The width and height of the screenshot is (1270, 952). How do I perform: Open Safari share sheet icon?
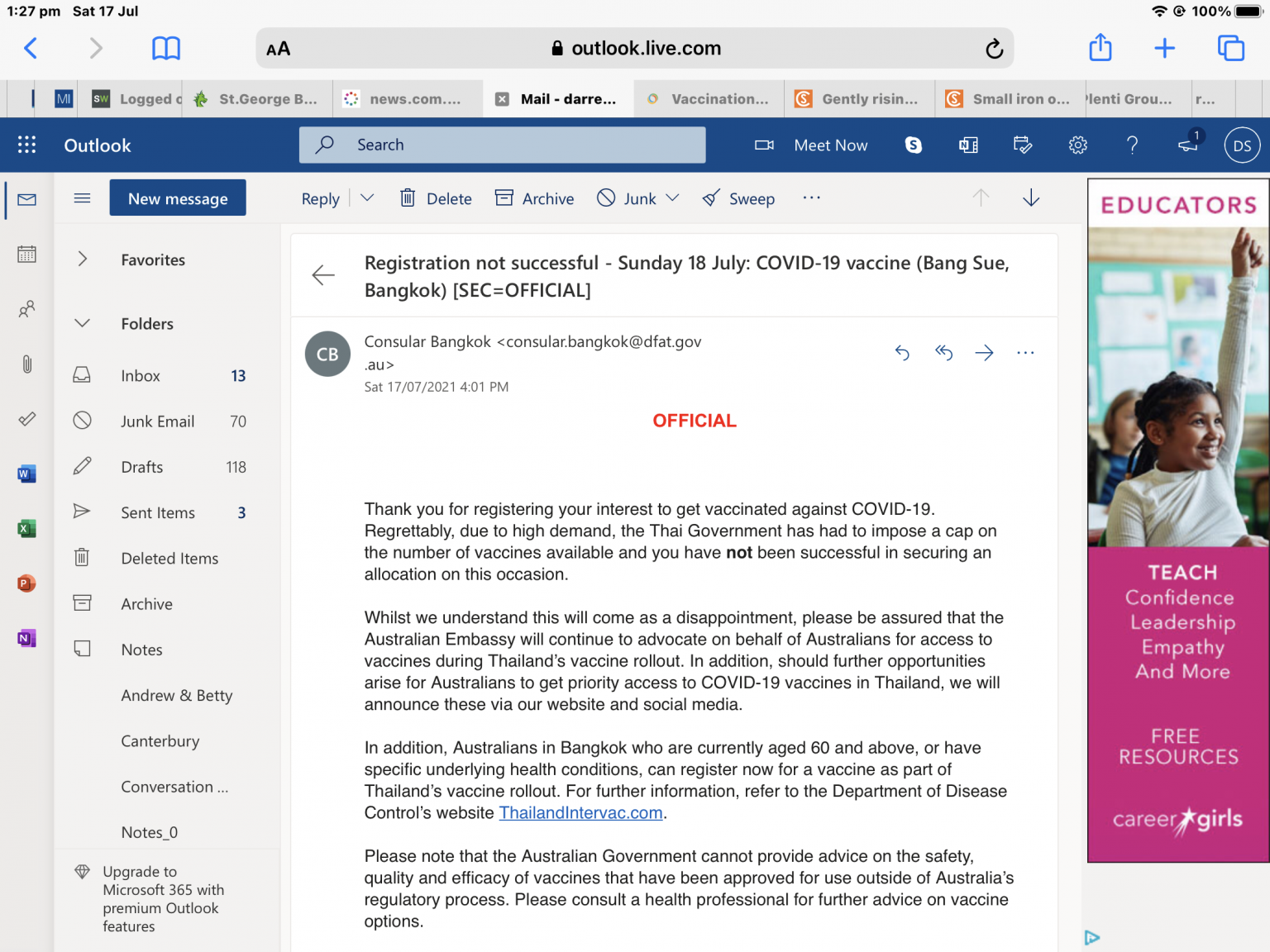click(1101, 47)
